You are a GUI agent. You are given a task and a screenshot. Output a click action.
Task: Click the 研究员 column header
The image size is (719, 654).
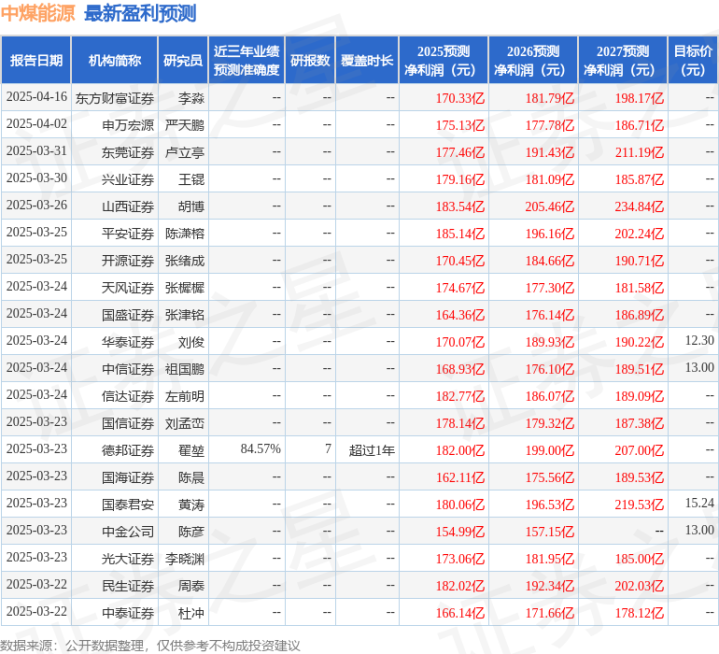coord(183,61)
